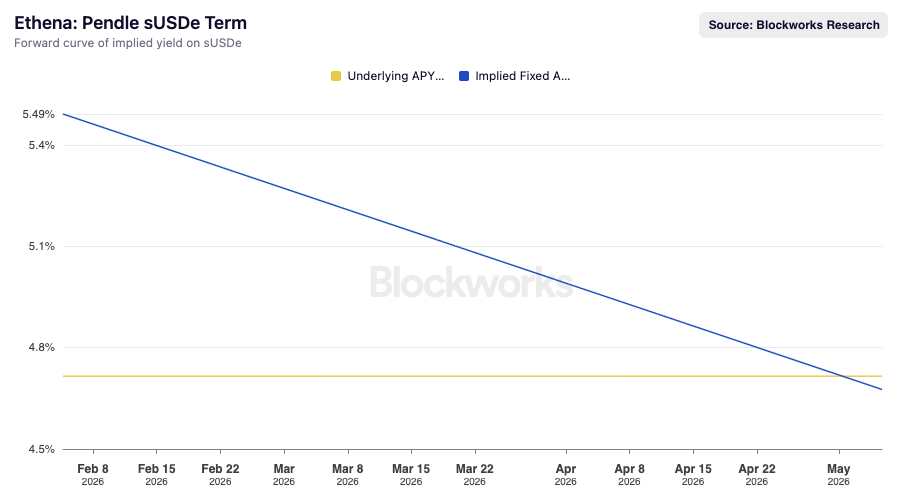The image size is (900, 500).
Task: Select the Feb 15 x-axis date label
Action: coord(156,469)
